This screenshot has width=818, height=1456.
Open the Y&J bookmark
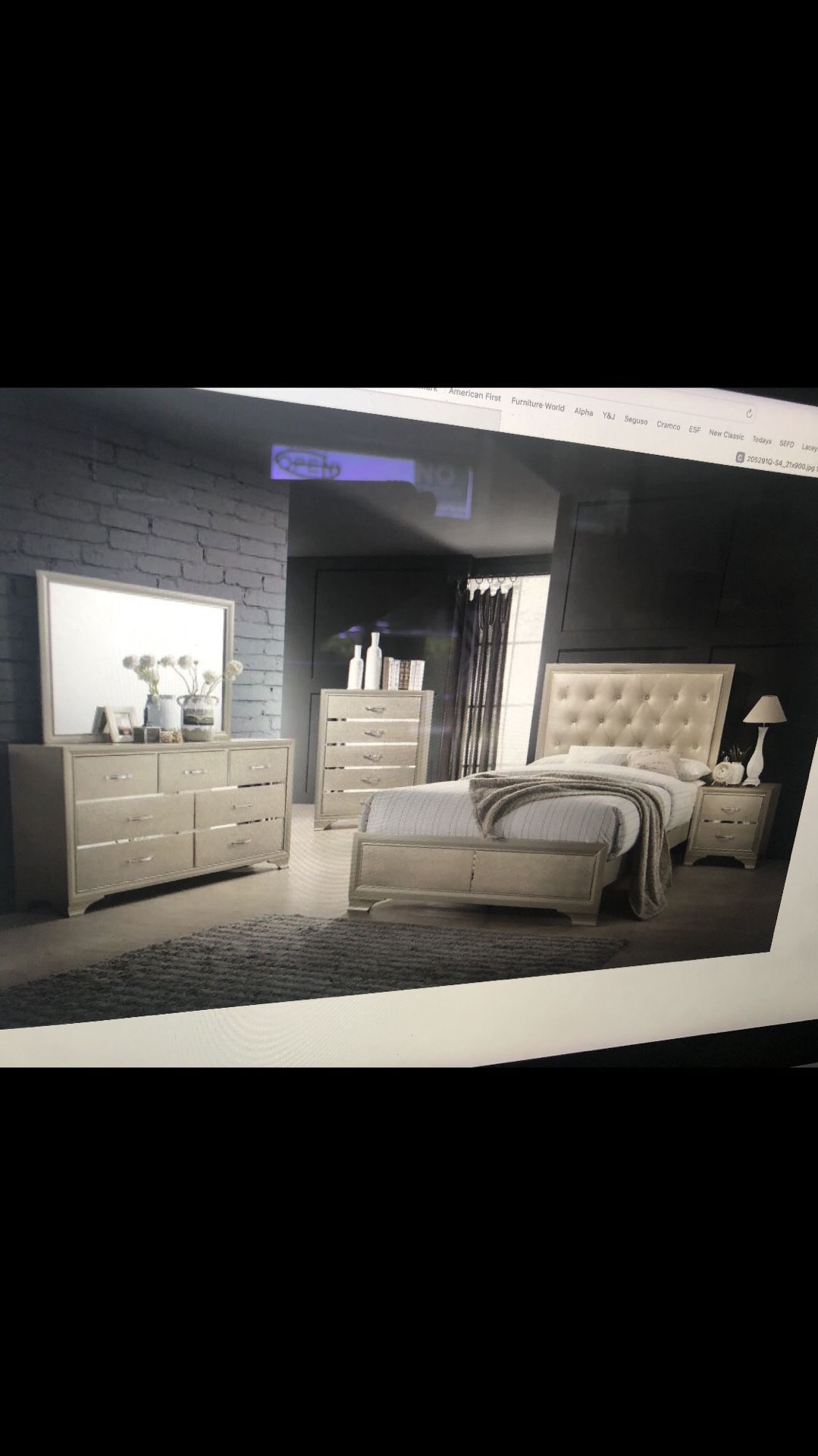click(609, 416)
